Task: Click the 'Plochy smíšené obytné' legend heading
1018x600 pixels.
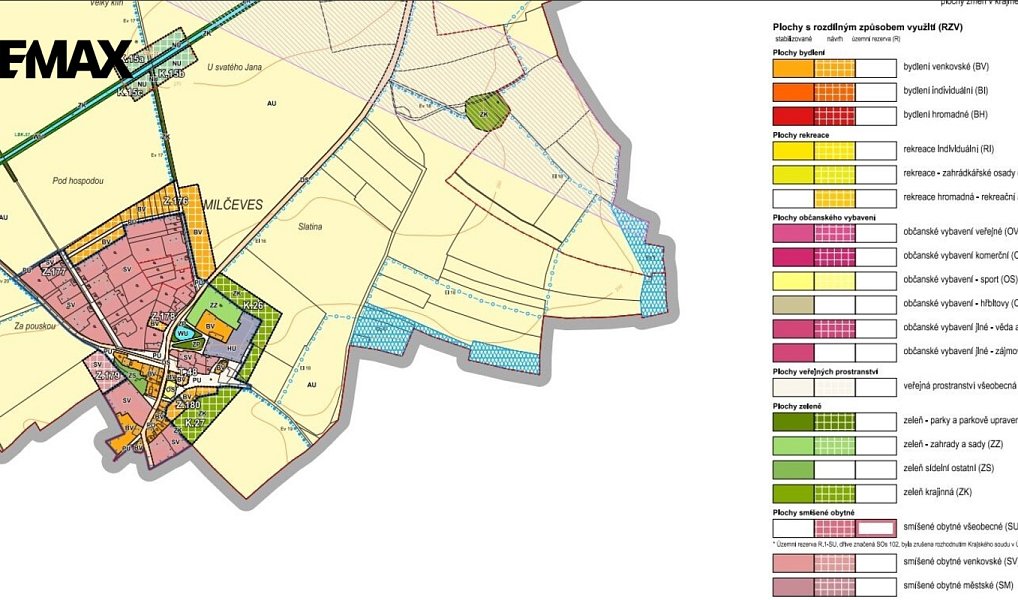Action: [x=813, y=513]
